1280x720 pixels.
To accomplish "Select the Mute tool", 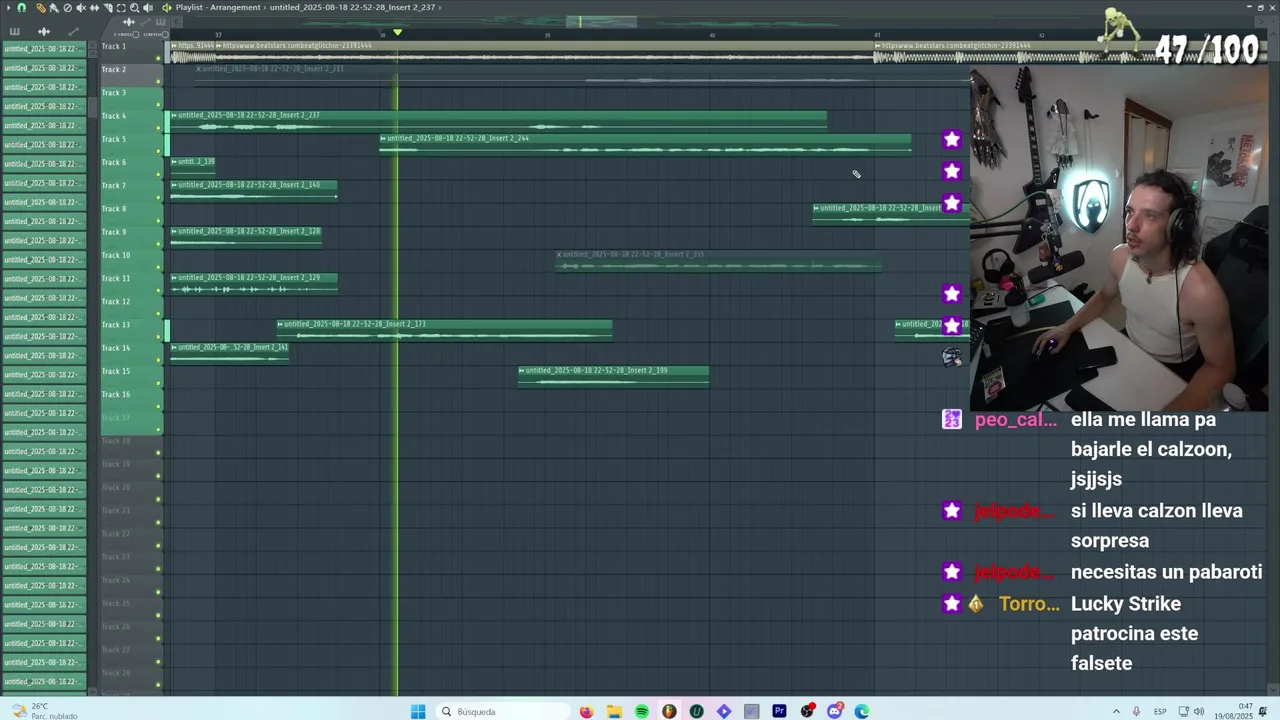I will click(x=81, y=7).
